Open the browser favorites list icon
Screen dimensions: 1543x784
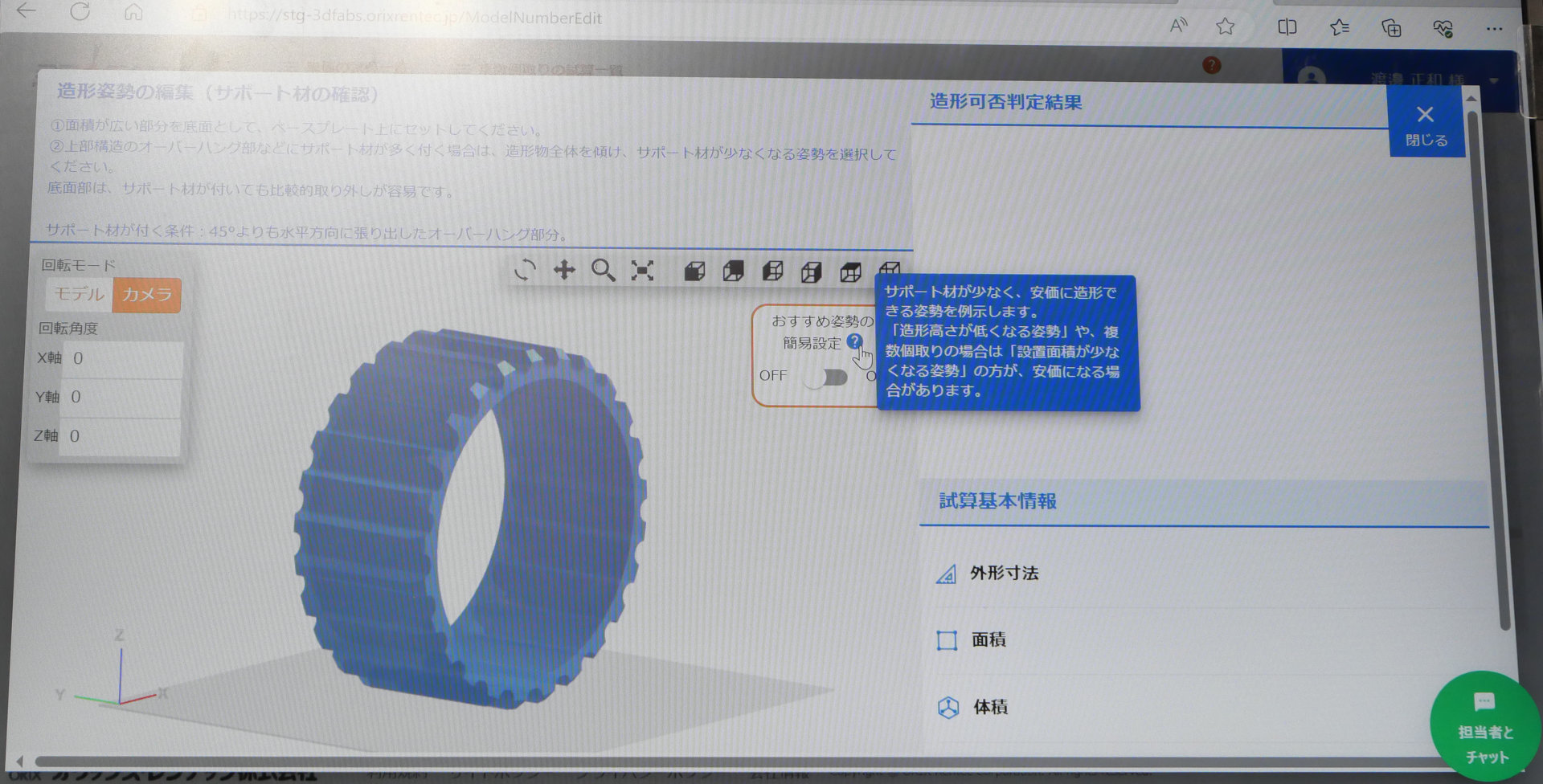[1339, 28]
